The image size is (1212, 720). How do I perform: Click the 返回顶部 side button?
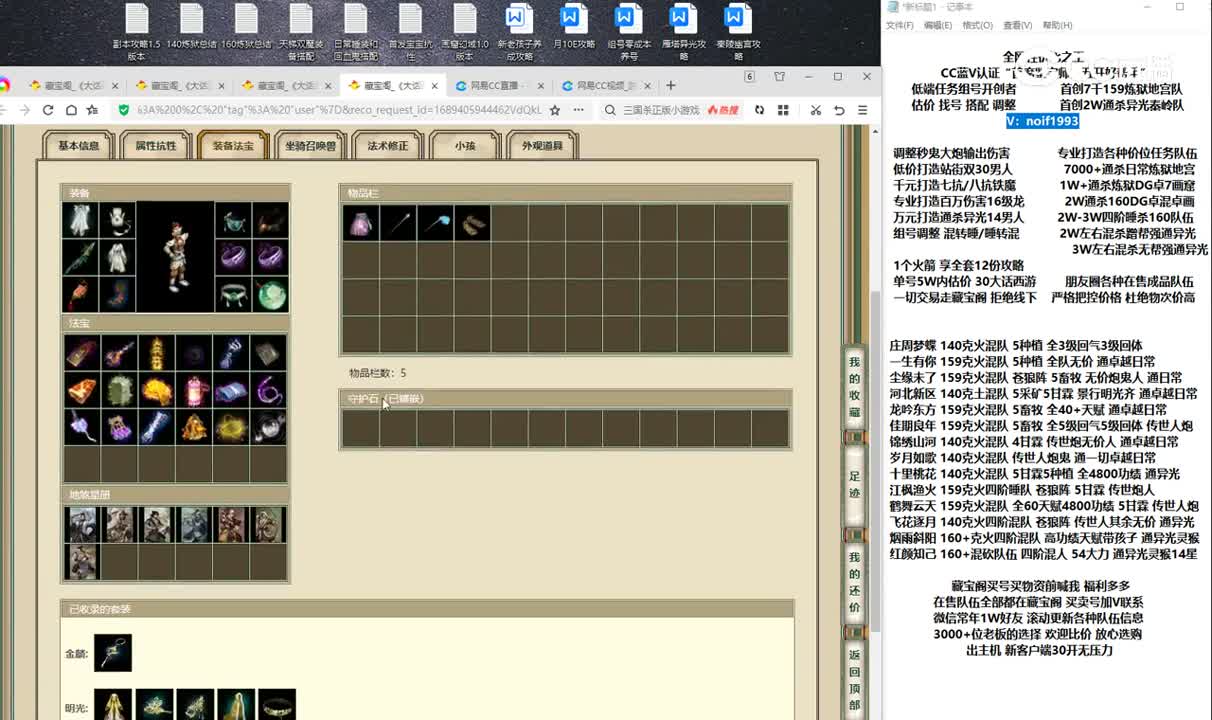coord(854,680)
